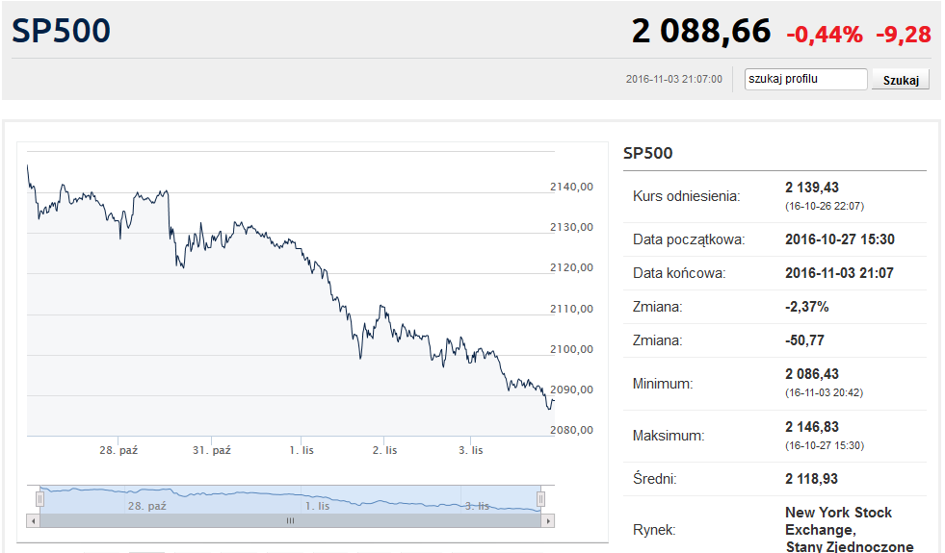Viewport: 945px width, 553px height.
Task: Click the SP500 page heading
Action: pos(61,31)
